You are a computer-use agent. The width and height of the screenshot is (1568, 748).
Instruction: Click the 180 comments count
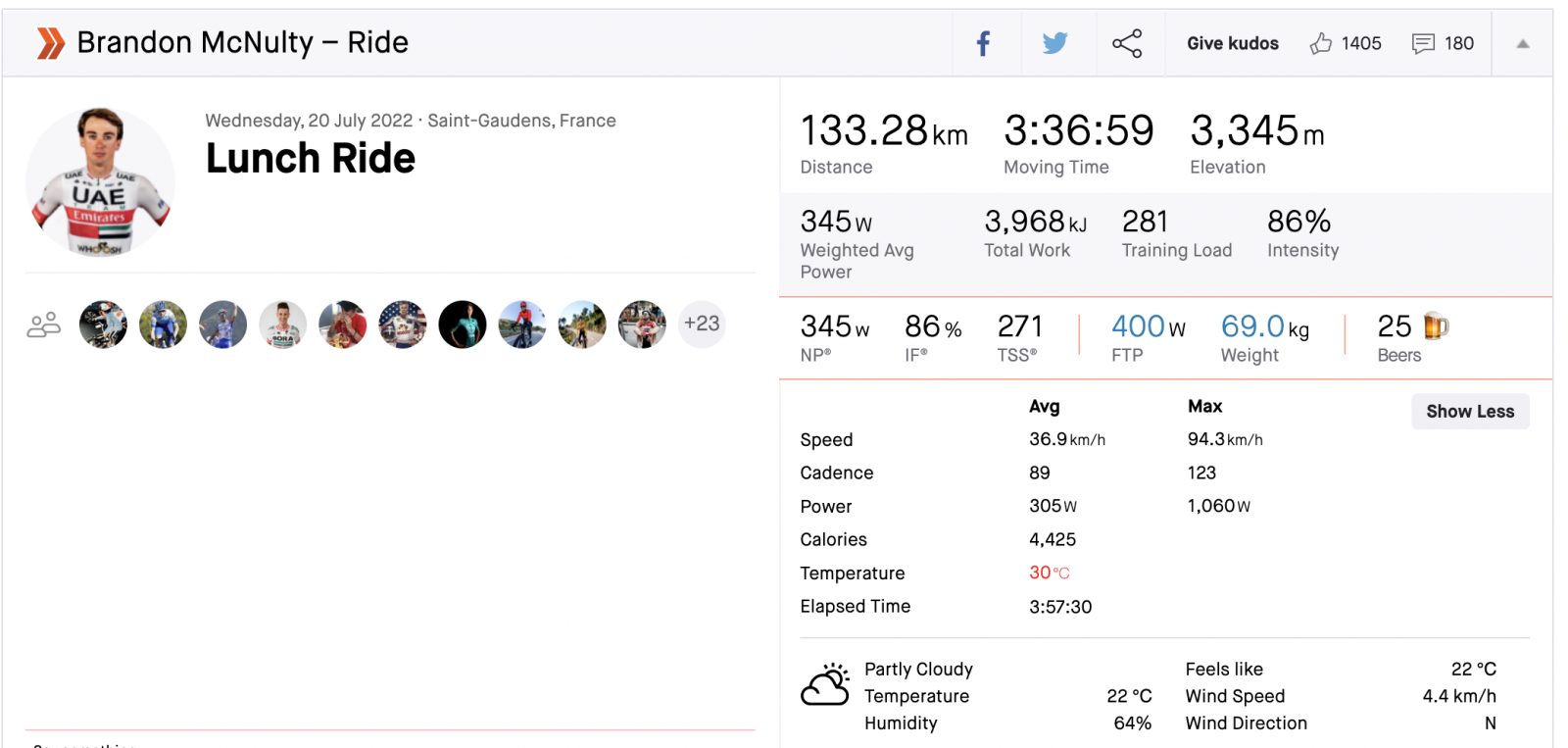(x=1459, y=43)
